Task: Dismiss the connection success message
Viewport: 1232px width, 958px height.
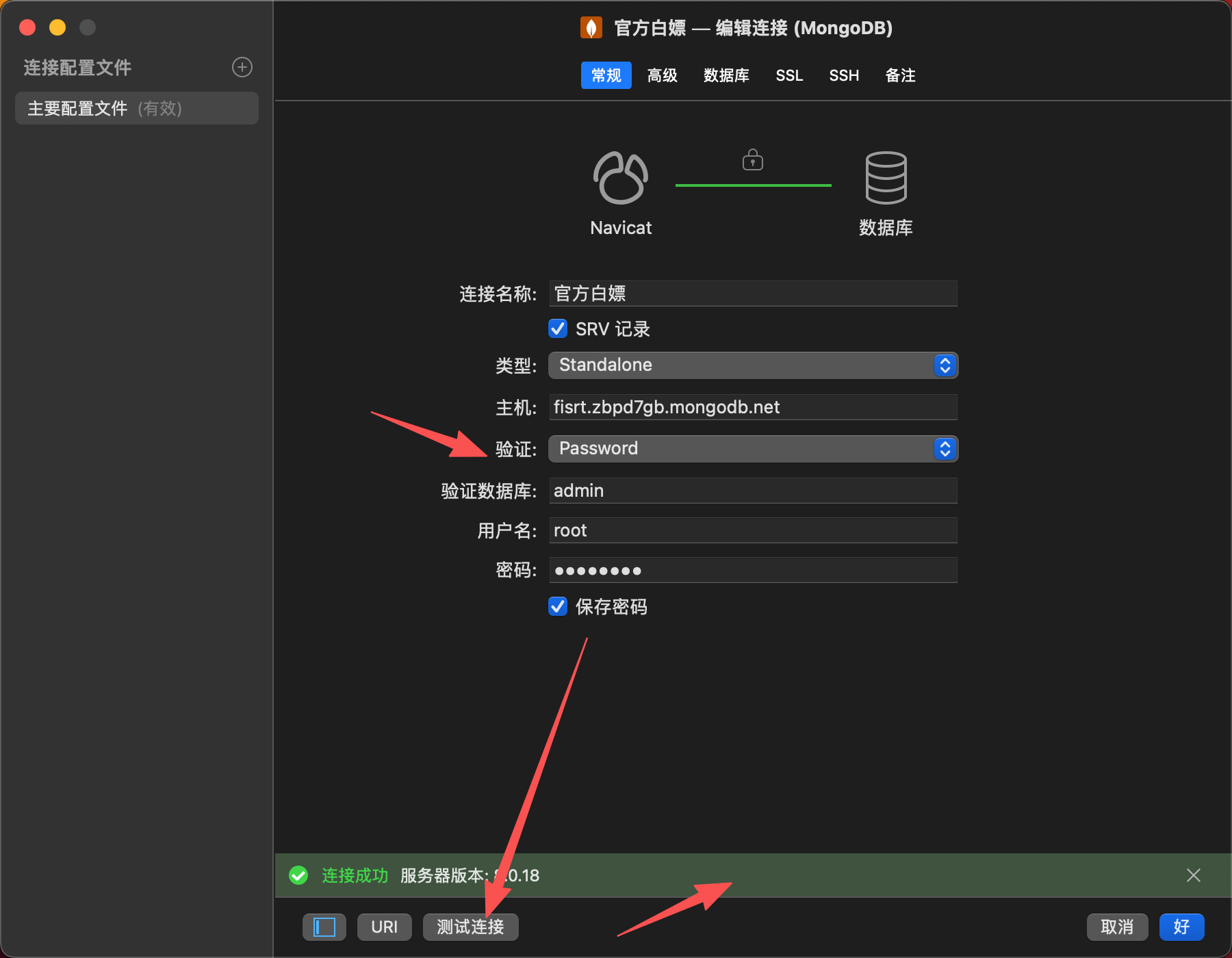Action: point(1194,875)
